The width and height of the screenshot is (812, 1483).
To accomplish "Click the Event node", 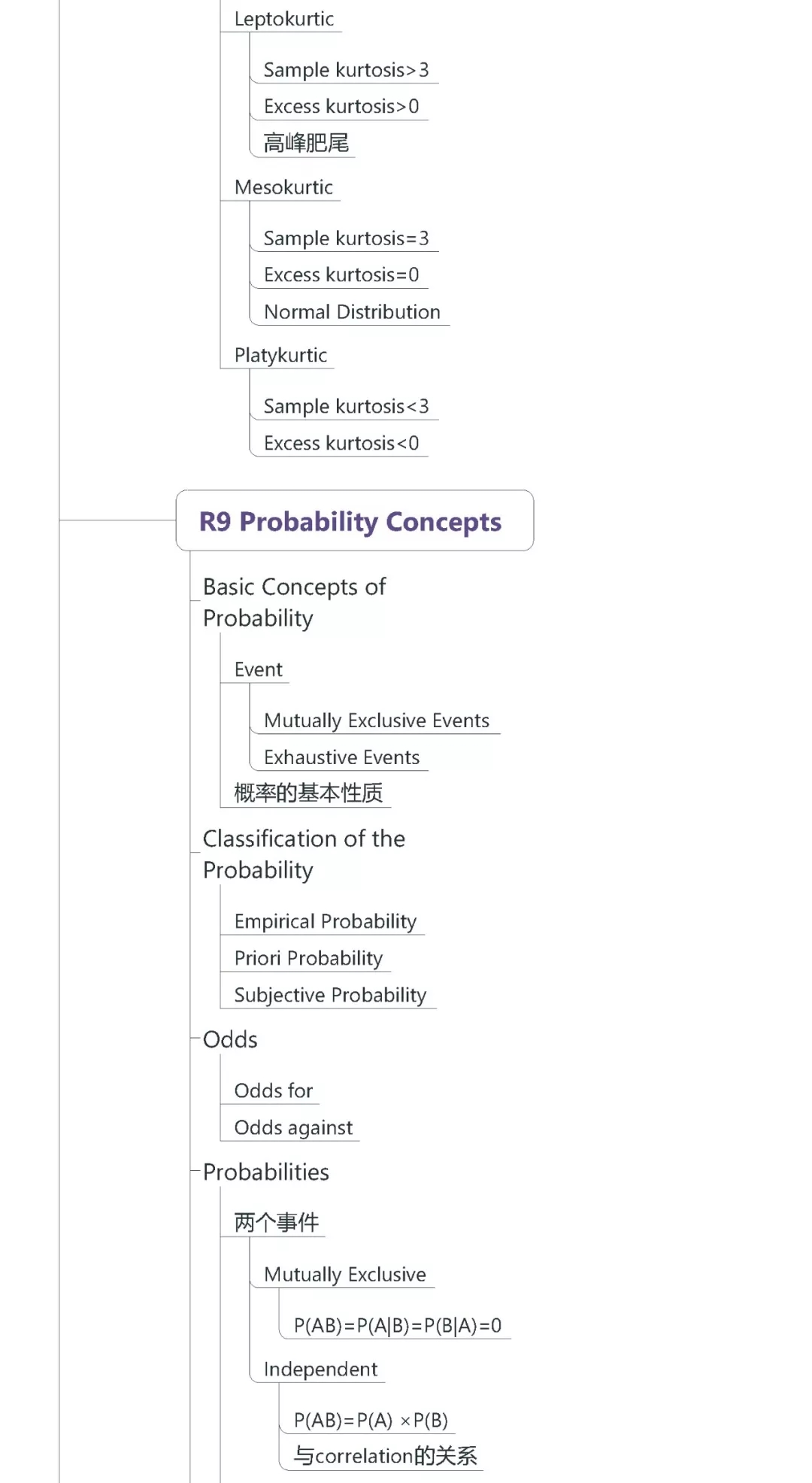I will pyautogui.click(x=258, y=669).
